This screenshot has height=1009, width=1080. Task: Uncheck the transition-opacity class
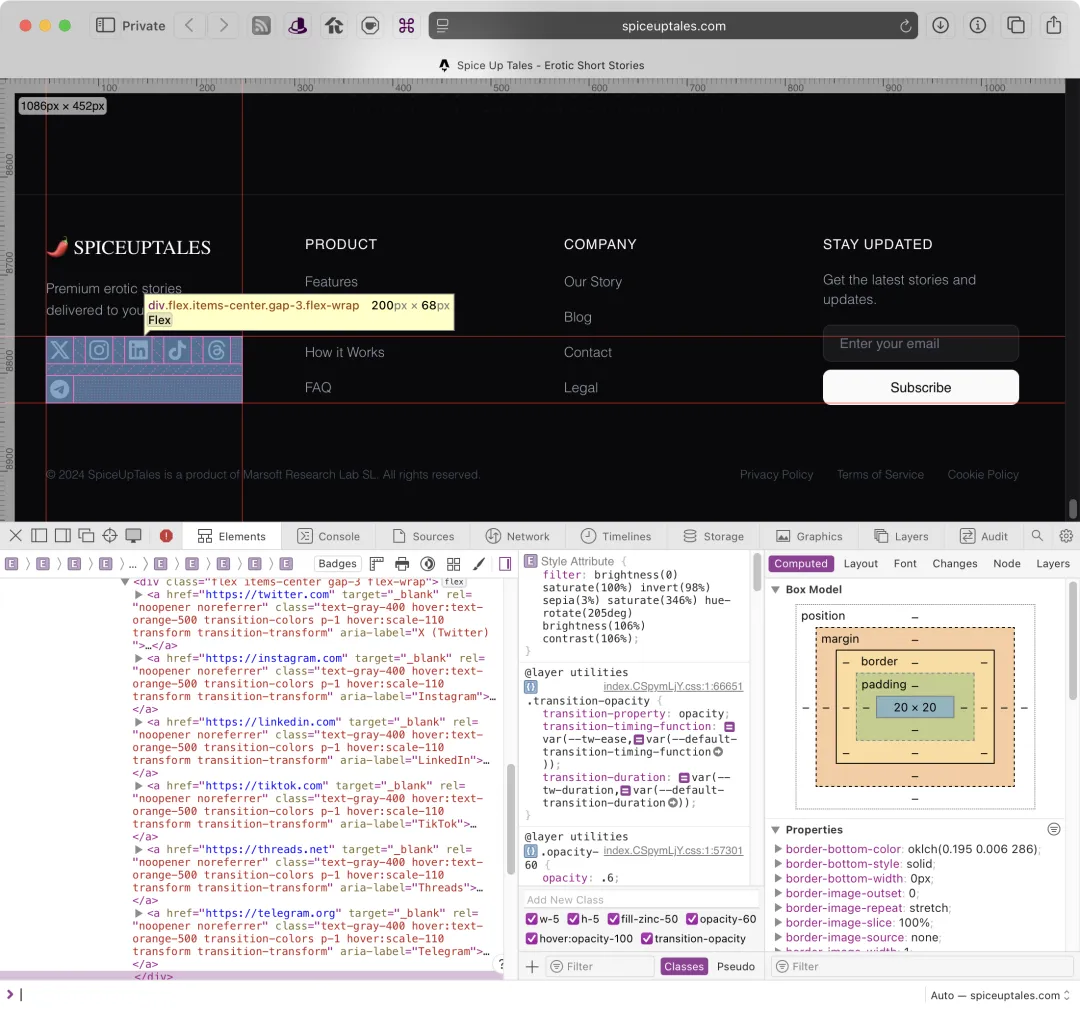tap(647, 938)
